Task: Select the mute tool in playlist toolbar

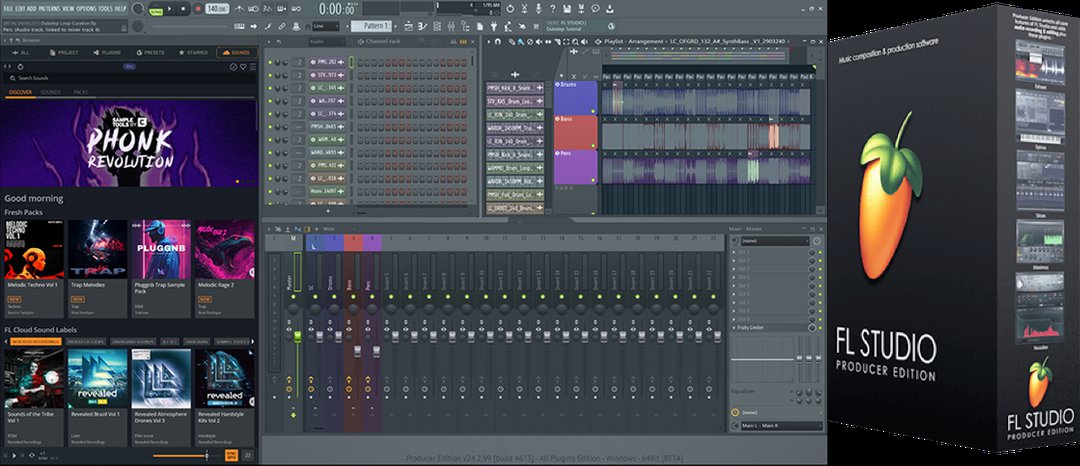Action: [x=539, y=41]
